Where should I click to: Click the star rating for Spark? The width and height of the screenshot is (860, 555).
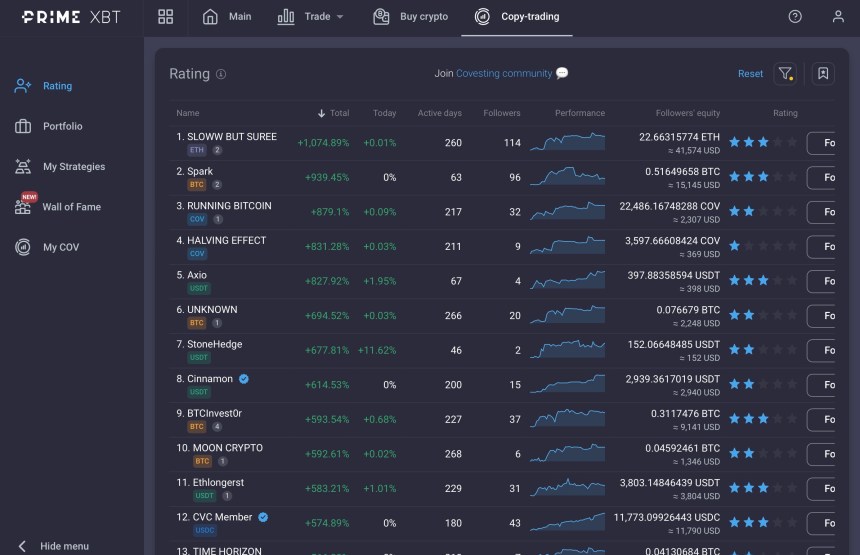[763, 177]
